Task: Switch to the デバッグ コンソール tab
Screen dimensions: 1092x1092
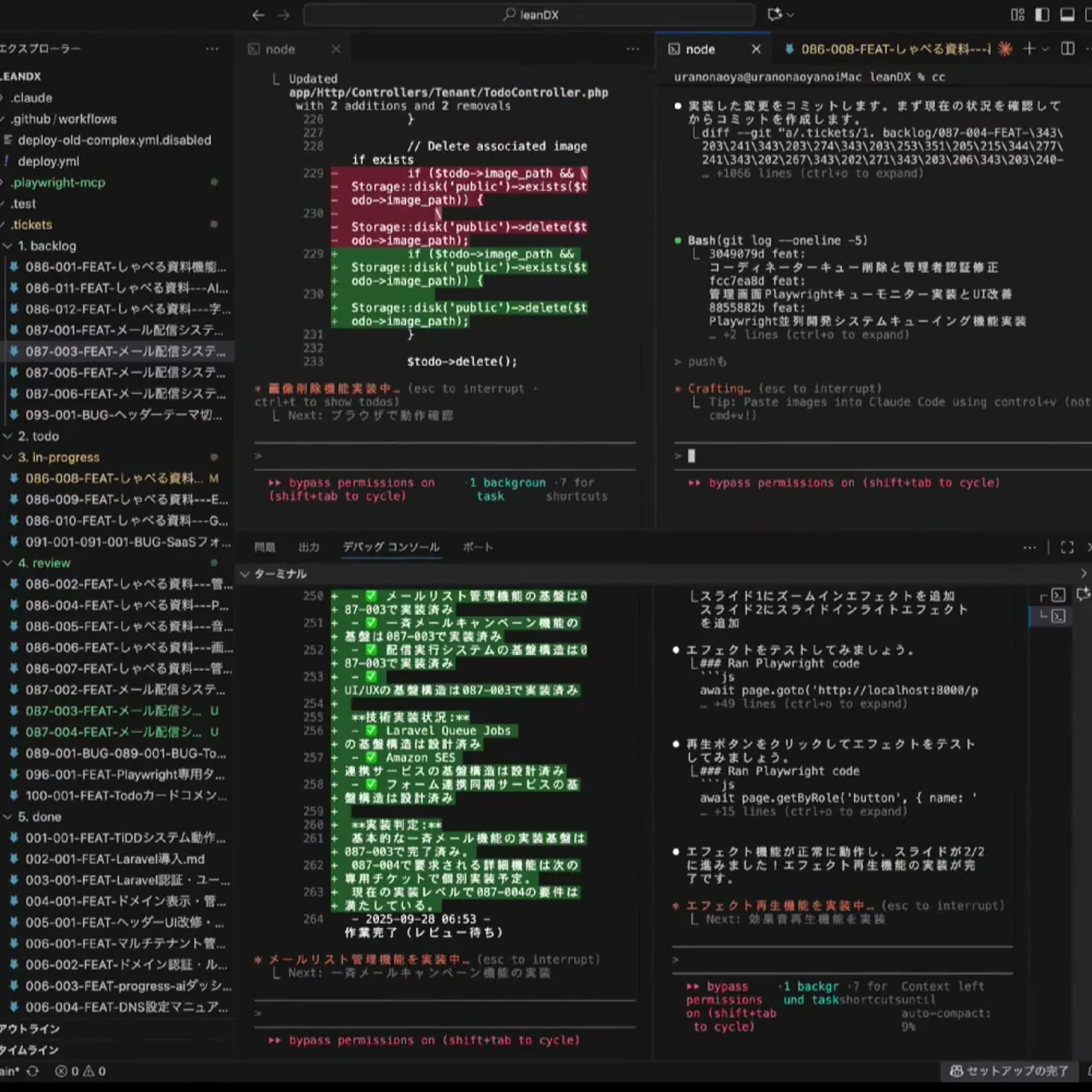Action: click(x=392, y=547)
